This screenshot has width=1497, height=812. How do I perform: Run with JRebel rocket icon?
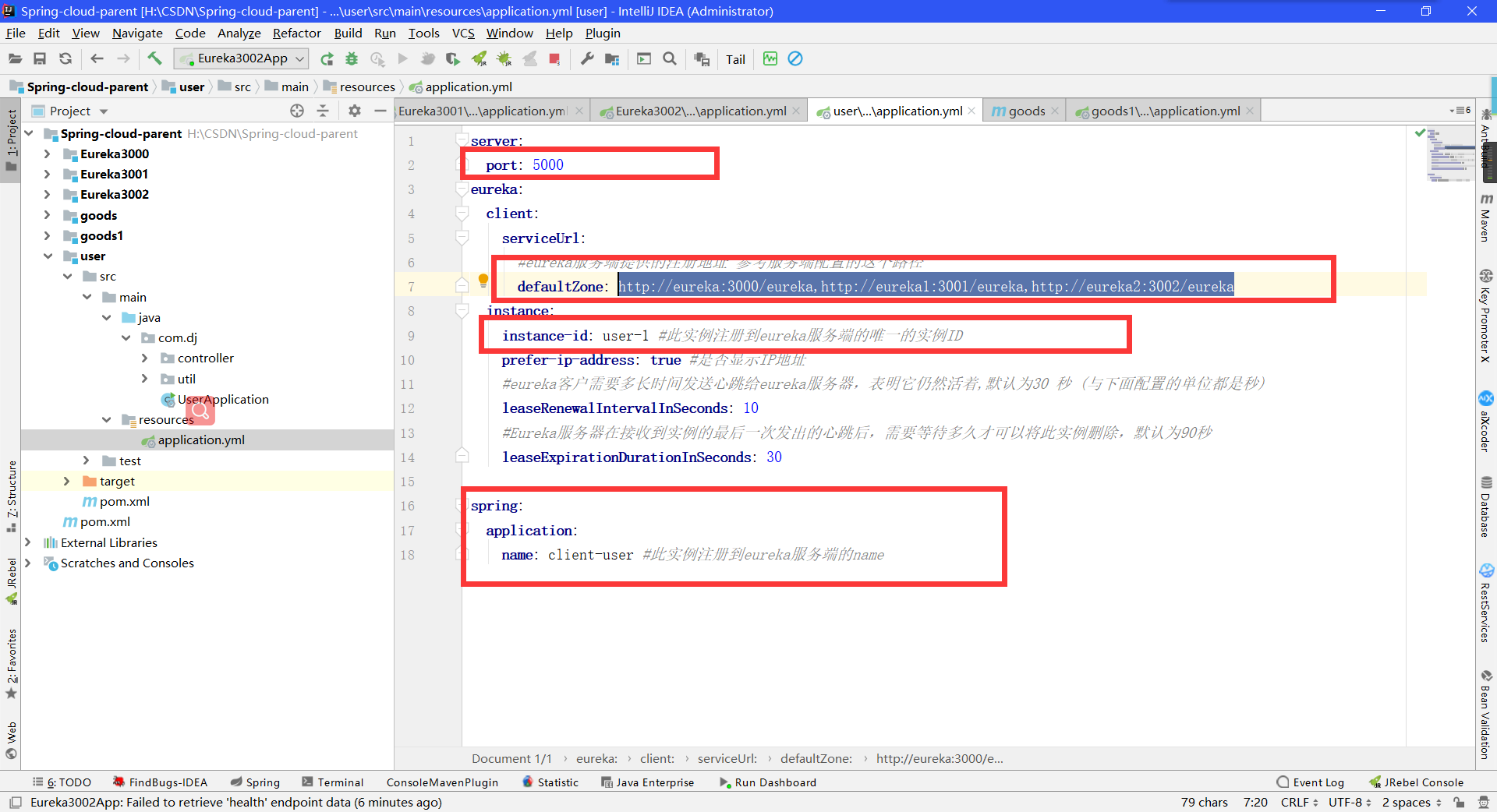[x=480, y=59]
